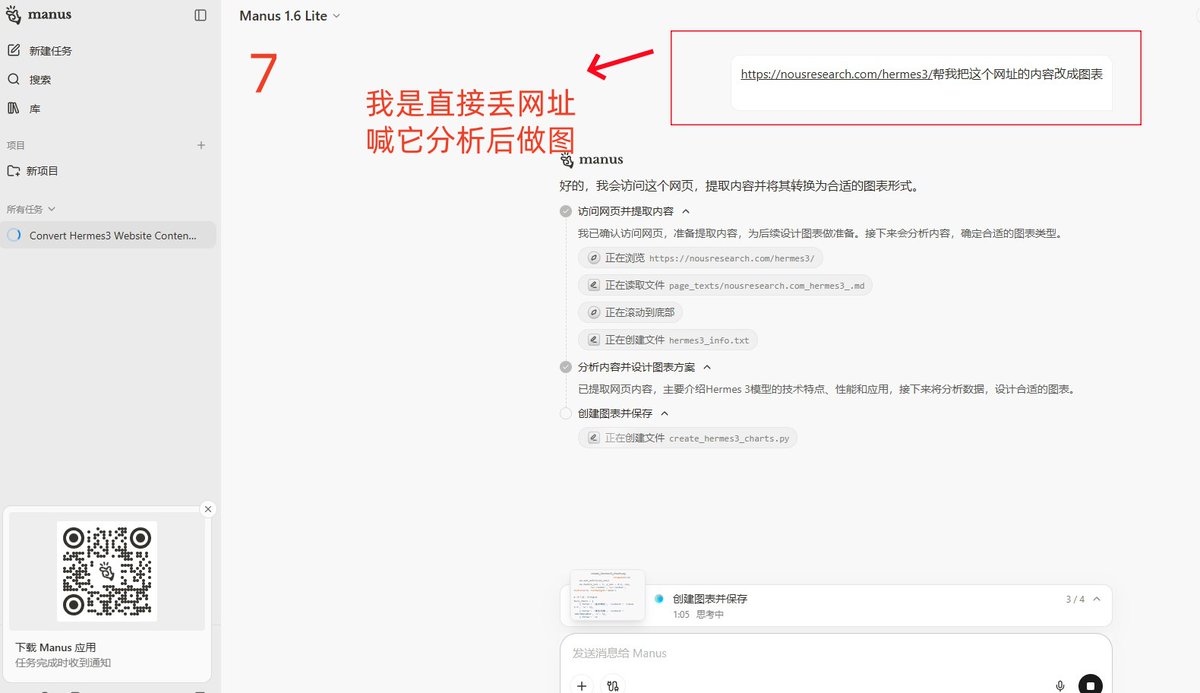This screenshot has width=1200, height=693.
Task: Click the user message bubble with the URL
Action: tap(921, 82)
